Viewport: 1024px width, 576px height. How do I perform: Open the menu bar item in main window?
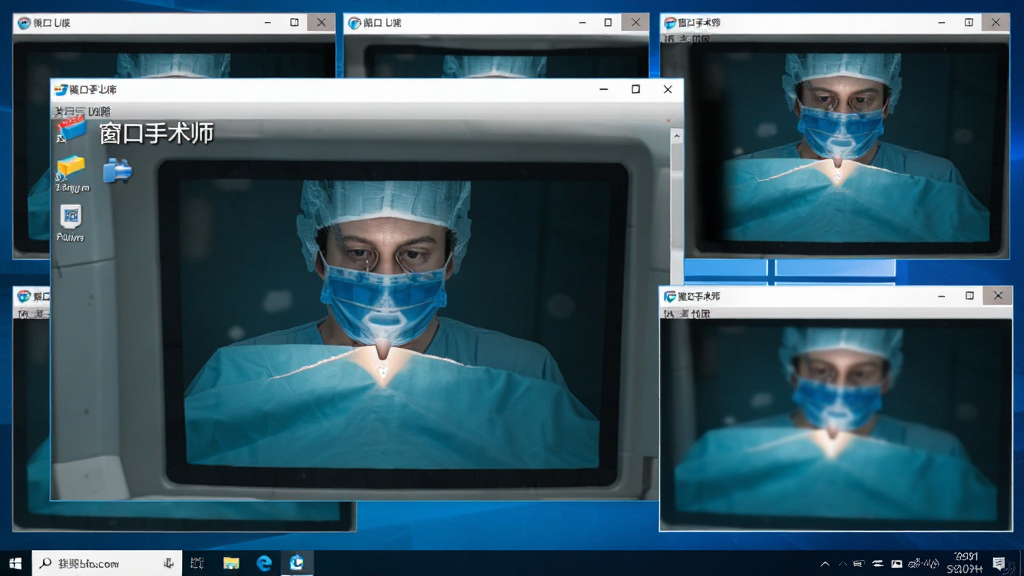82,111
